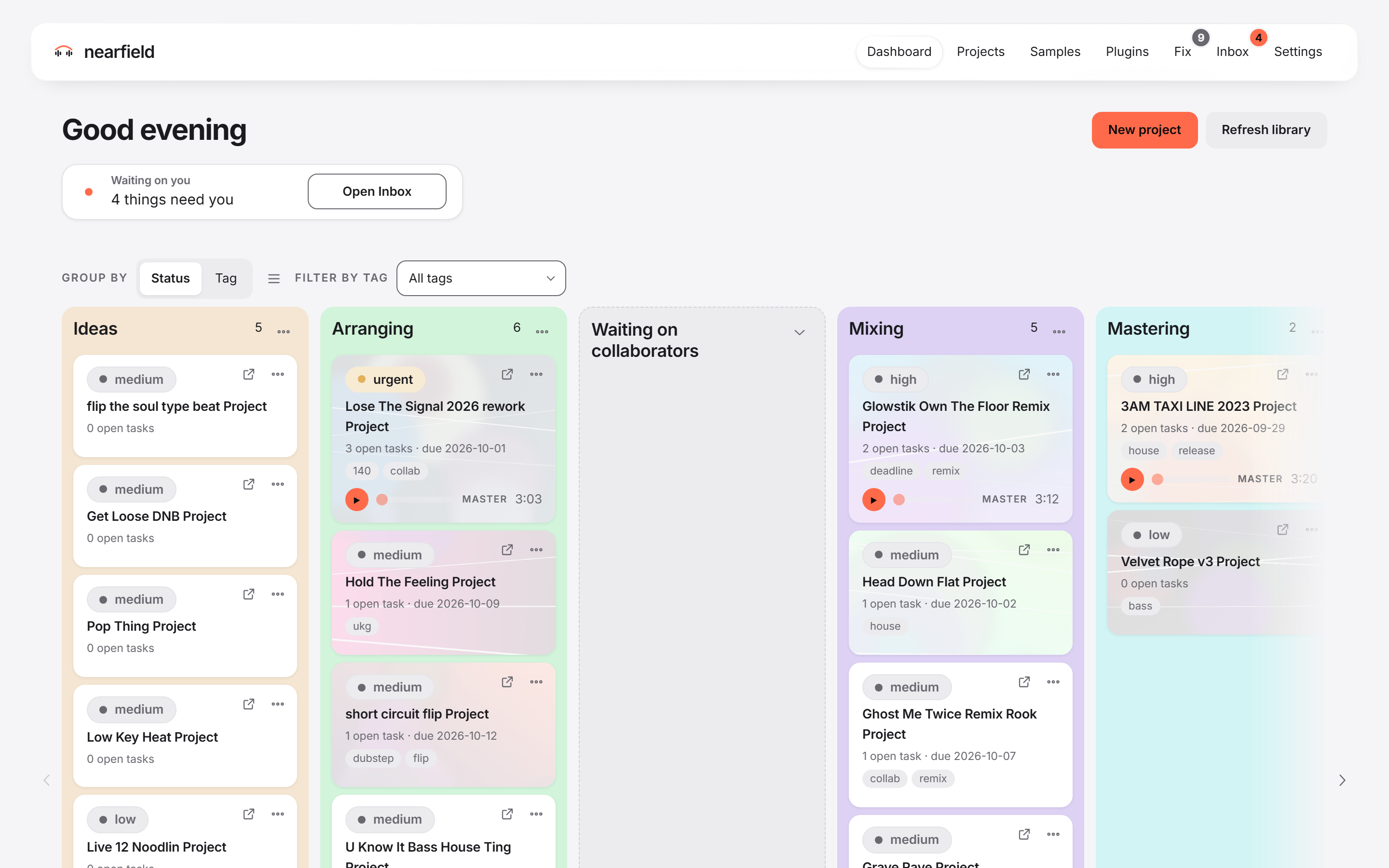Viewport: 1389px width, 868px height.
Task: Open more options for short circuit flip Project
Action: click(536, 682)
